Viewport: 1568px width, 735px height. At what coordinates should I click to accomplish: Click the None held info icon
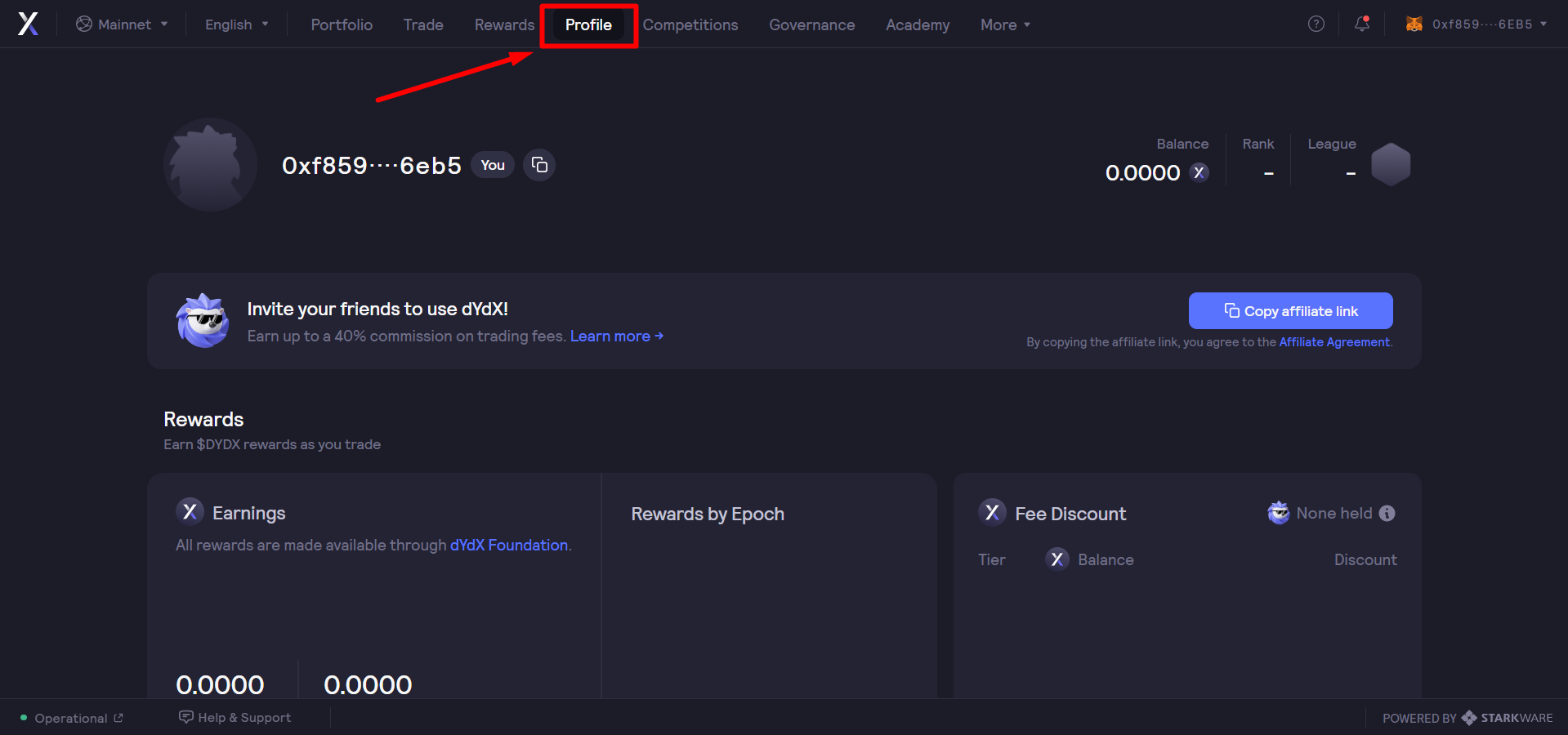click(1387, 513)
